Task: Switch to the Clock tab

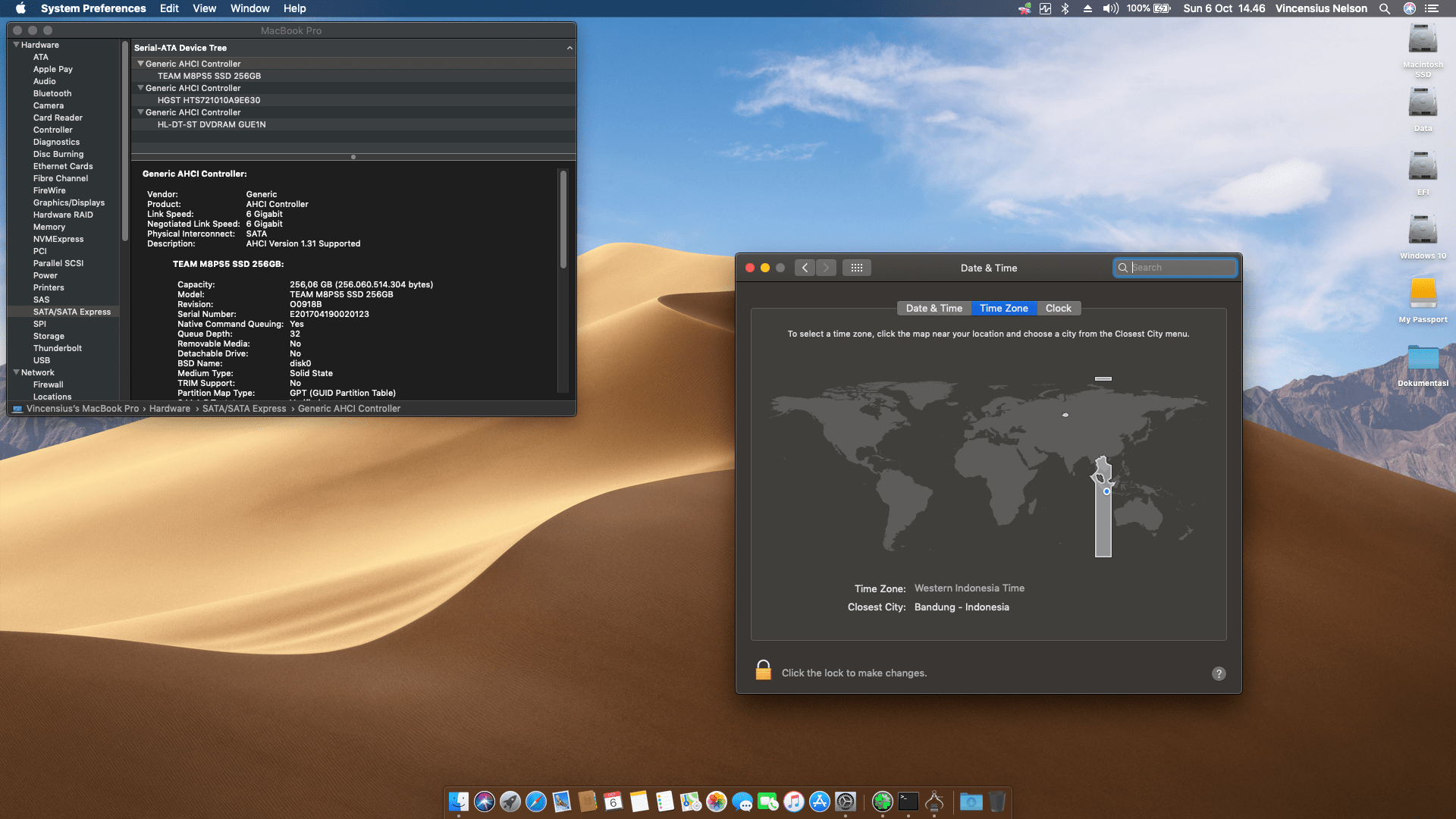Action: click(1058, 308)
